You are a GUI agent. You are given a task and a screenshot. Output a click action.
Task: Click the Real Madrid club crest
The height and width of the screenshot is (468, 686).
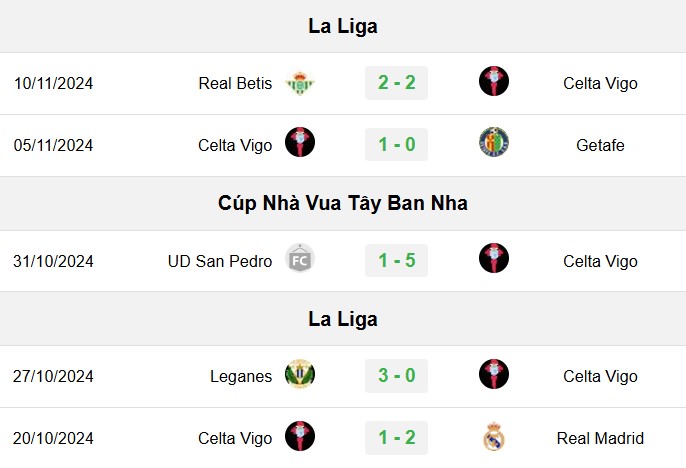[494, 436]
